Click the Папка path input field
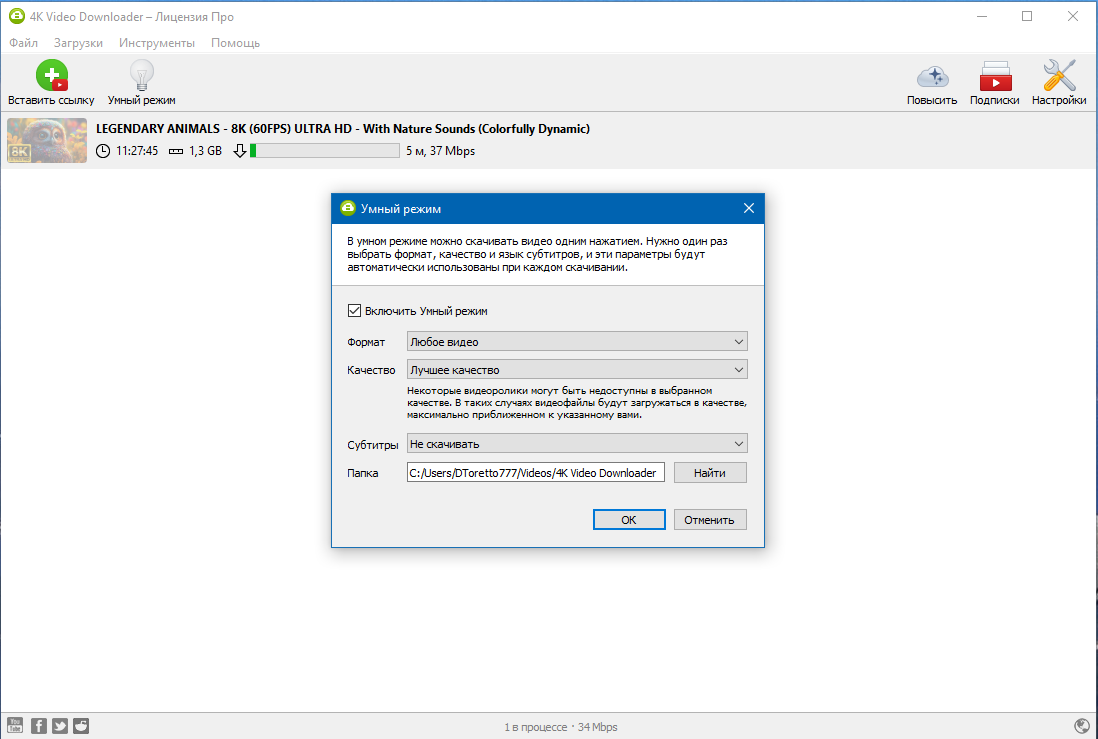Screen dimensions: 1098x739 [536, 473]
